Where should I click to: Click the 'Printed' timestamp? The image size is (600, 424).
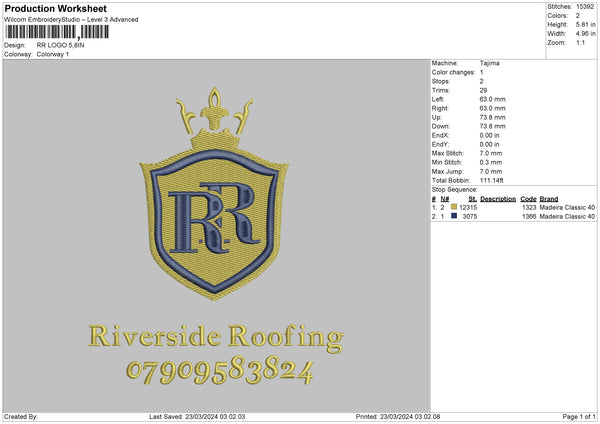coord(398,416)
